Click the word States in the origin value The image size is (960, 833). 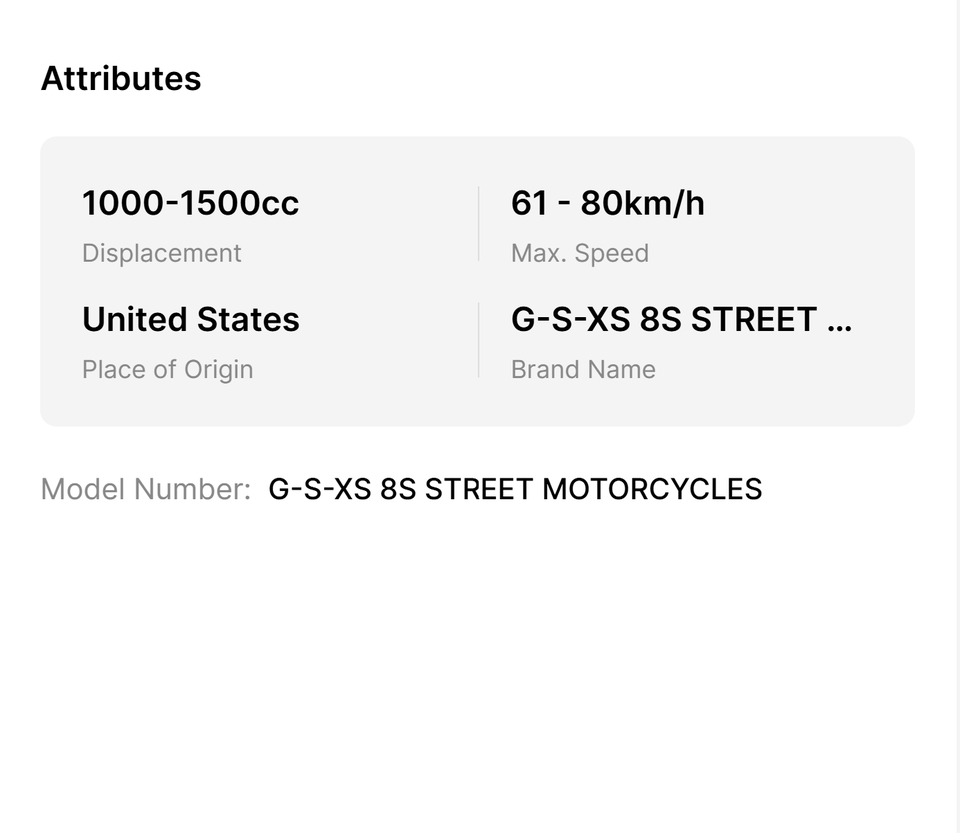click(247, 319)
